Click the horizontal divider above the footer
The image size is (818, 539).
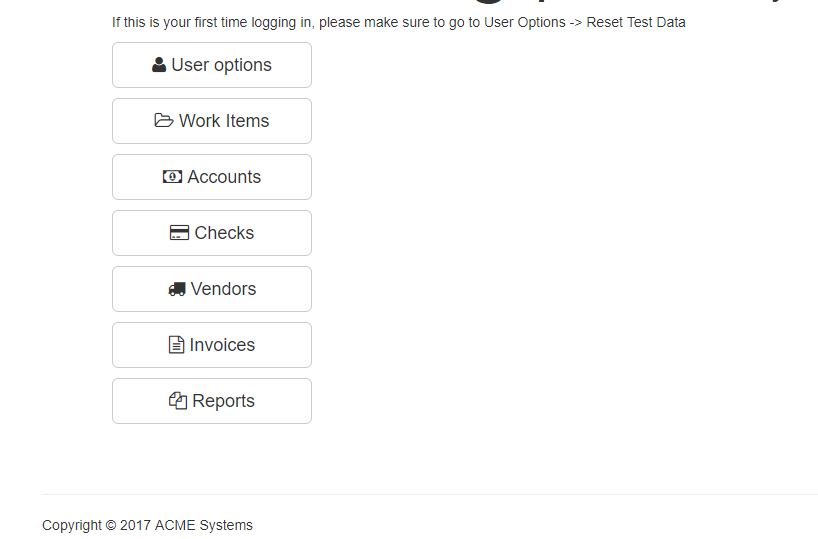coord(430,494)
